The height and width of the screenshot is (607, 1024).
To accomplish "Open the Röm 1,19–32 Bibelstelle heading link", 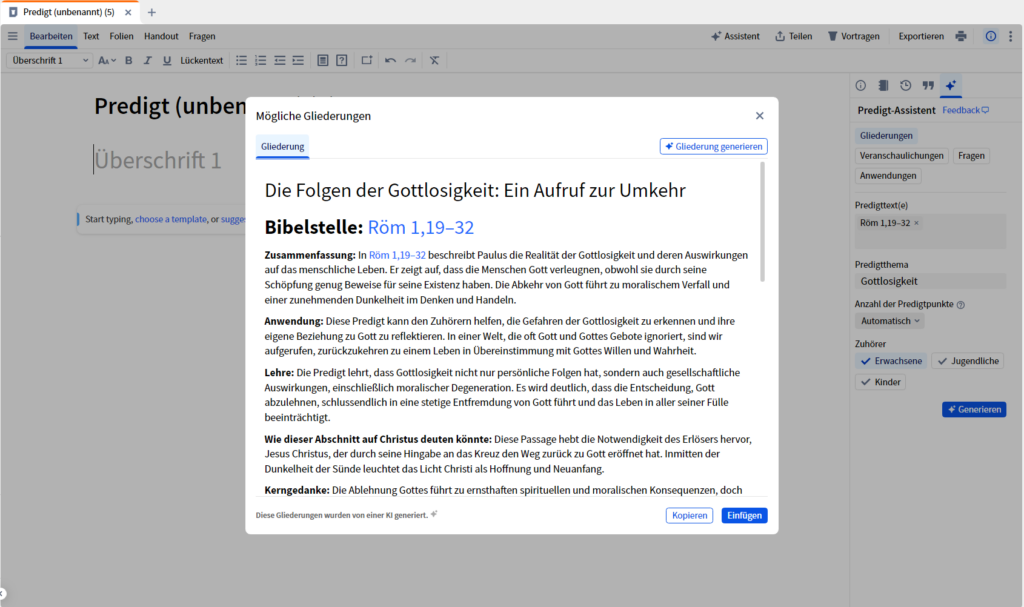I will click(421, 227).
